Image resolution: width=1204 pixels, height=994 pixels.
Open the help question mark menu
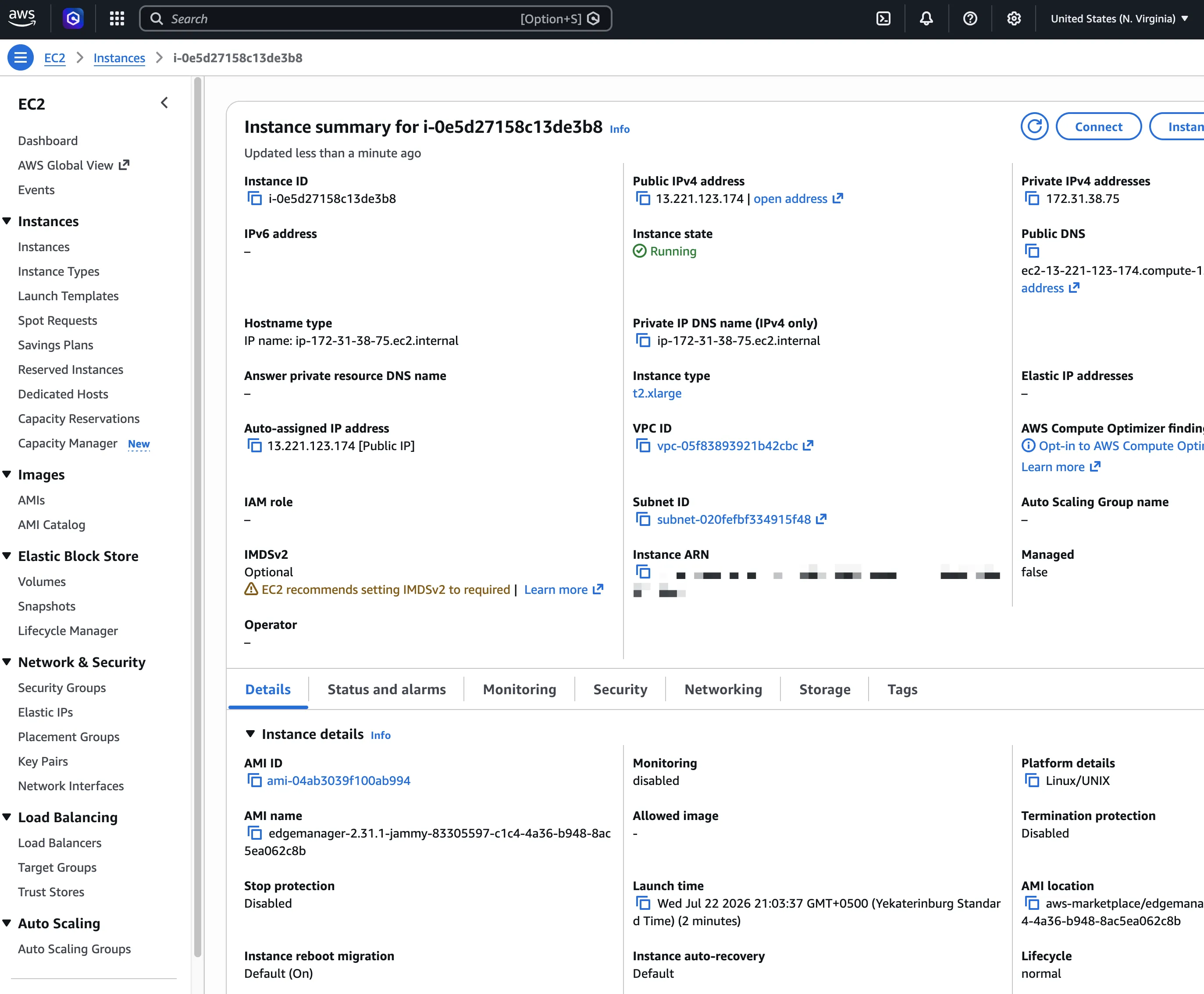tap(970, 19)
